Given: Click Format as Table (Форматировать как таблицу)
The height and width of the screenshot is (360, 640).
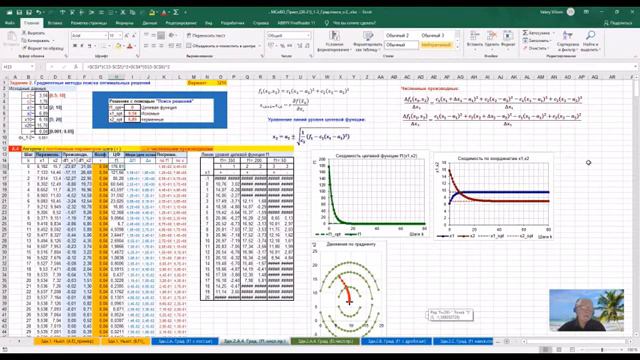Looking at the screenshot, I should (368, 41).
